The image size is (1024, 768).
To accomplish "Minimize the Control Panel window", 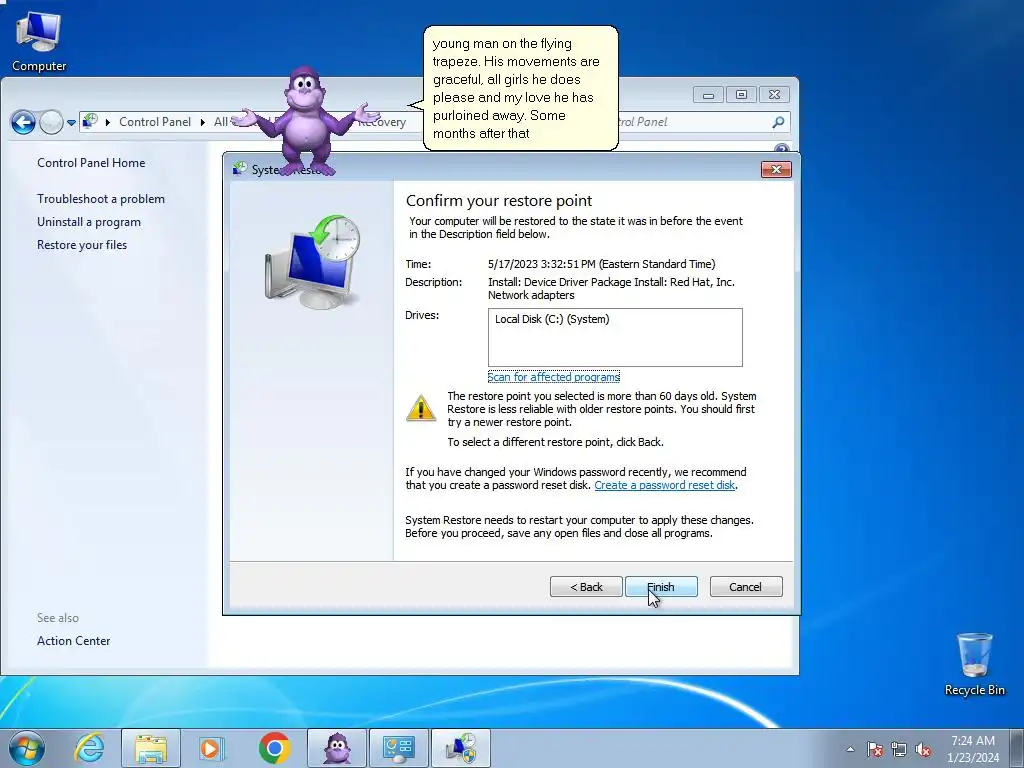I will (708, 95).
